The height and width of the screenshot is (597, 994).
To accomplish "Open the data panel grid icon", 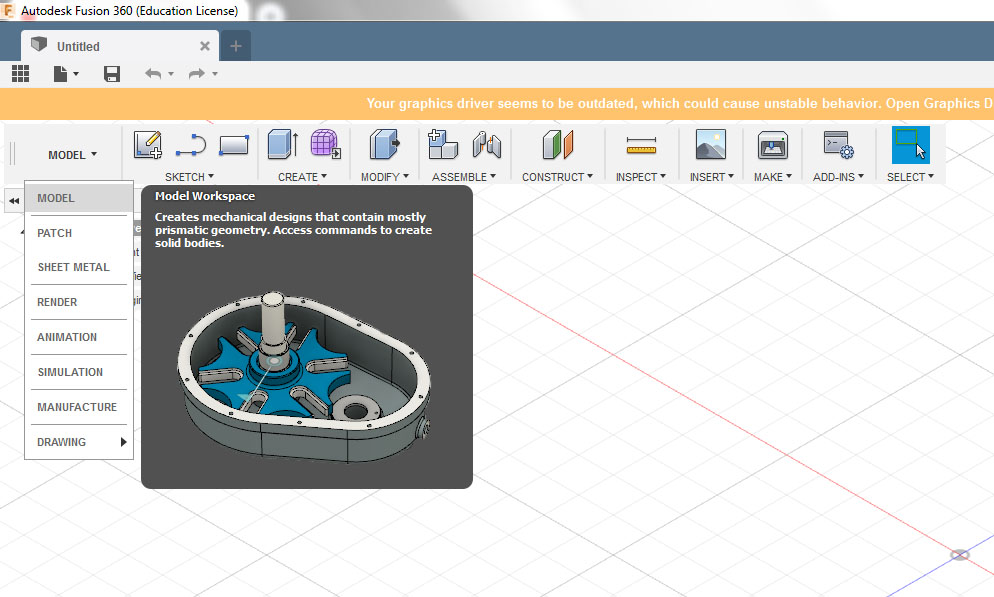I will (20, 74).
